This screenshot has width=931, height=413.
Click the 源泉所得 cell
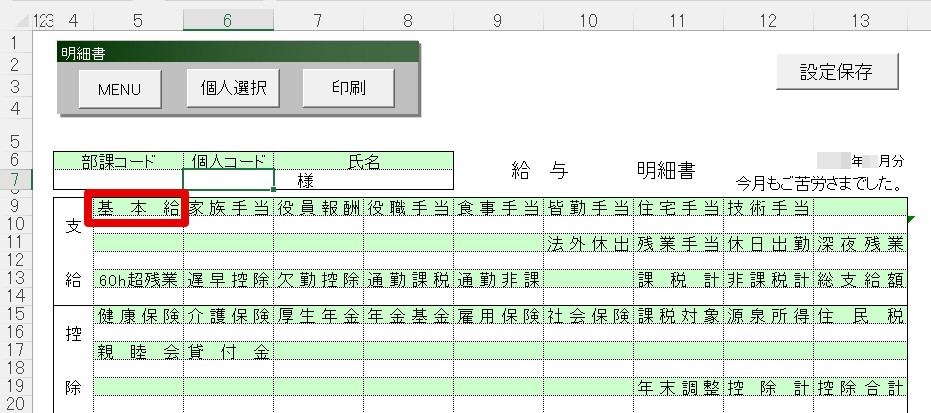coord(768,316)
